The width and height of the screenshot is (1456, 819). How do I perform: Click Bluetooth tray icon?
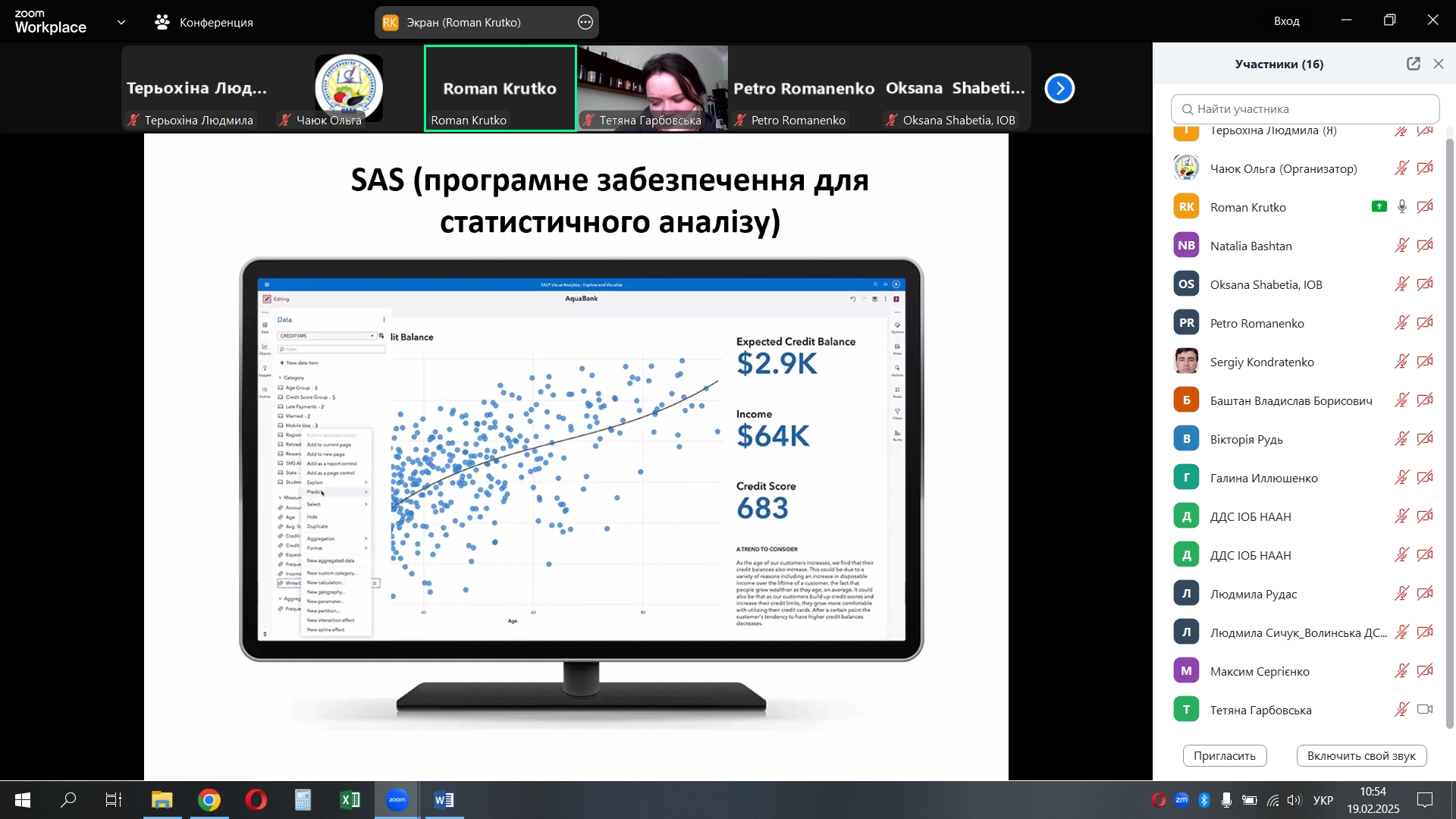point(1204,800)
